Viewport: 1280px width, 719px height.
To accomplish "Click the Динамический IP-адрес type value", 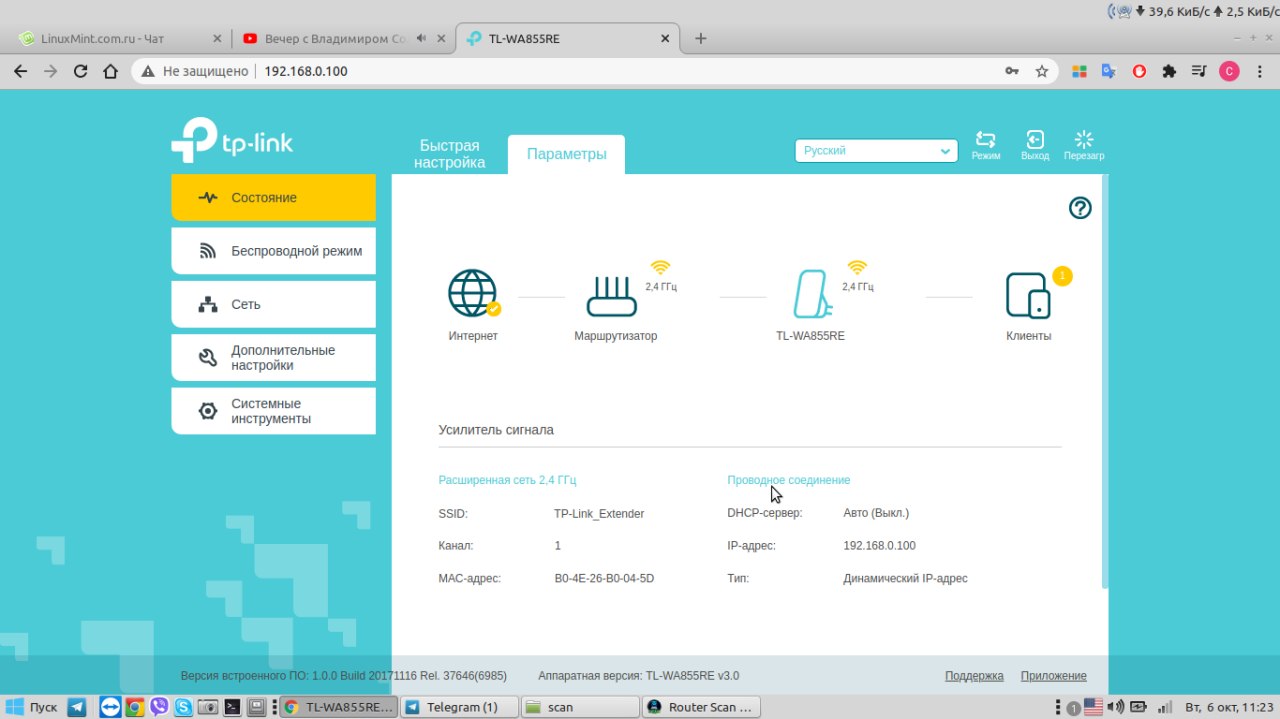I will click(906, 578).
